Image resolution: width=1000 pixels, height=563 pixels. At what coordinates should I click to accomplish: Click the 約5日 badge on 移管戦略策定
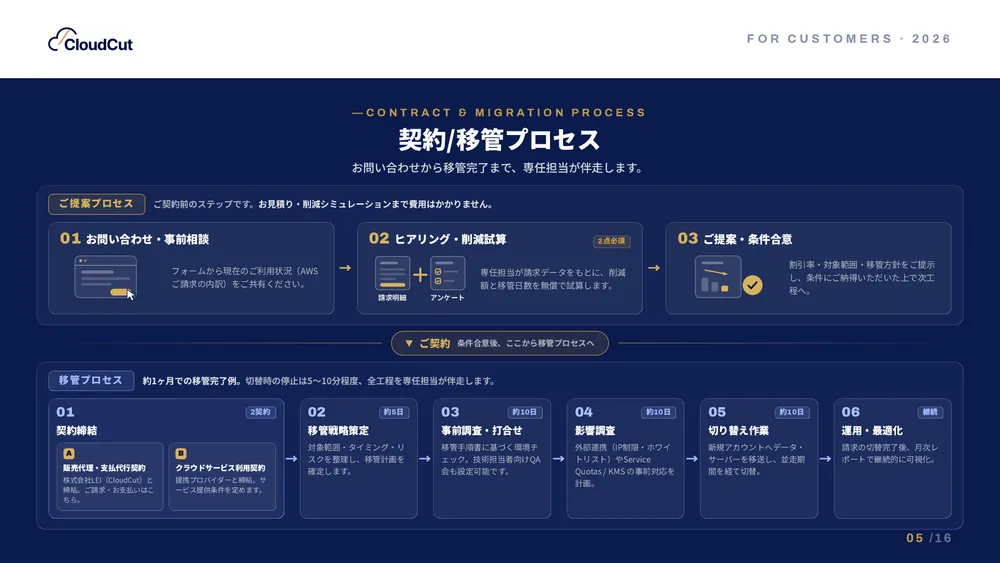point(393,413)
